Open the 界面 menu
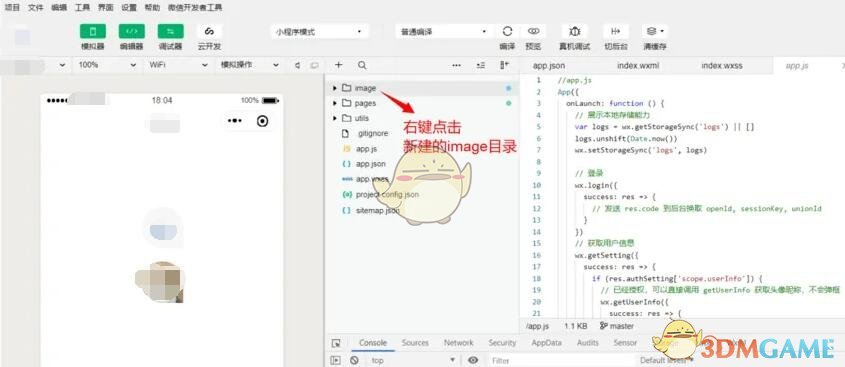Image resolution: width=845 pixels, height=367 pixels. 106,8
